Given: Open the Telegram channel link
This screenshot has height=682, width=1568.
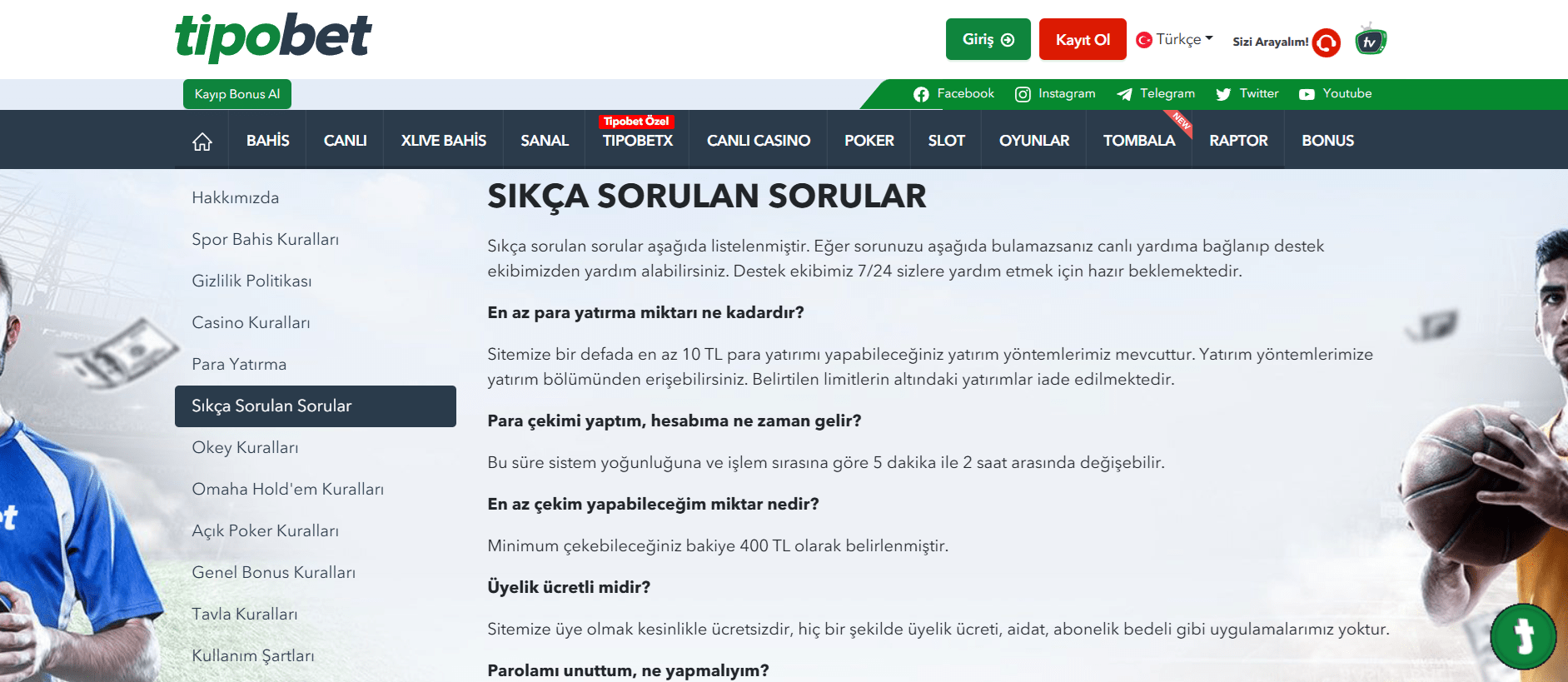Looking at the screenshot, I should 1156,94.
